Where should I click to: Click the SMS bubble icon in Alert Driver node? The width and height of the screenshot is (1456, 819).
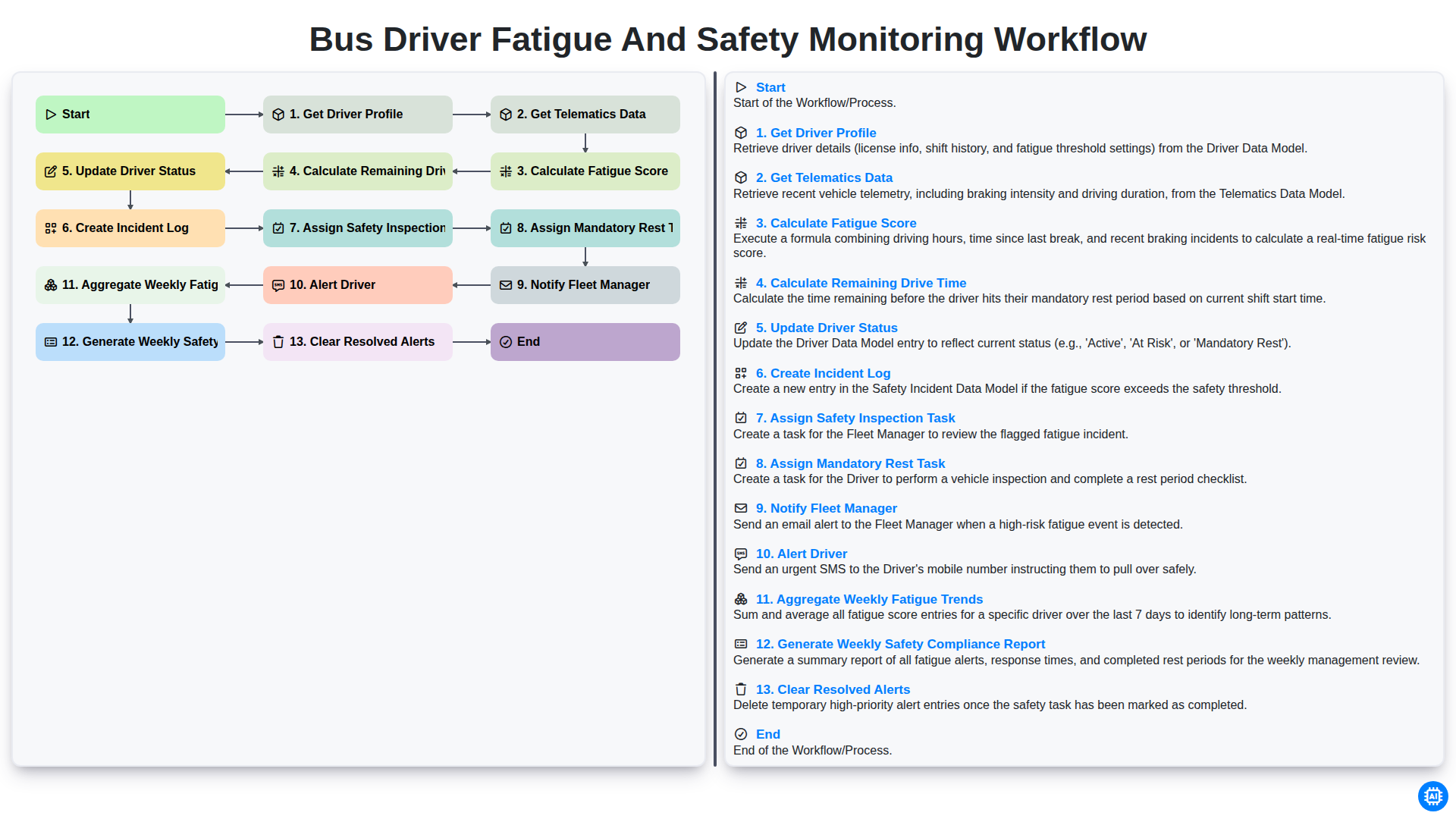[x=278, y=285]
